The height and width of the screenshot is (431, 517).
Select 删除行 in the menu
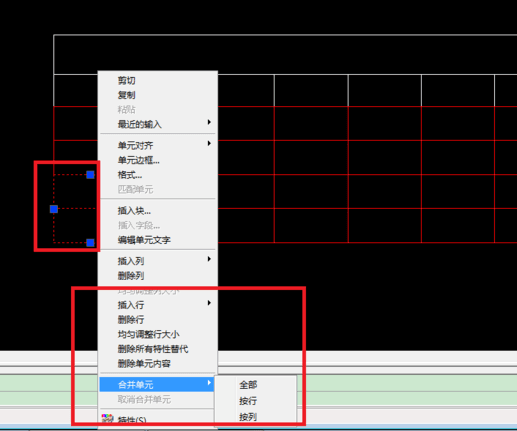[x=131, y=320]
